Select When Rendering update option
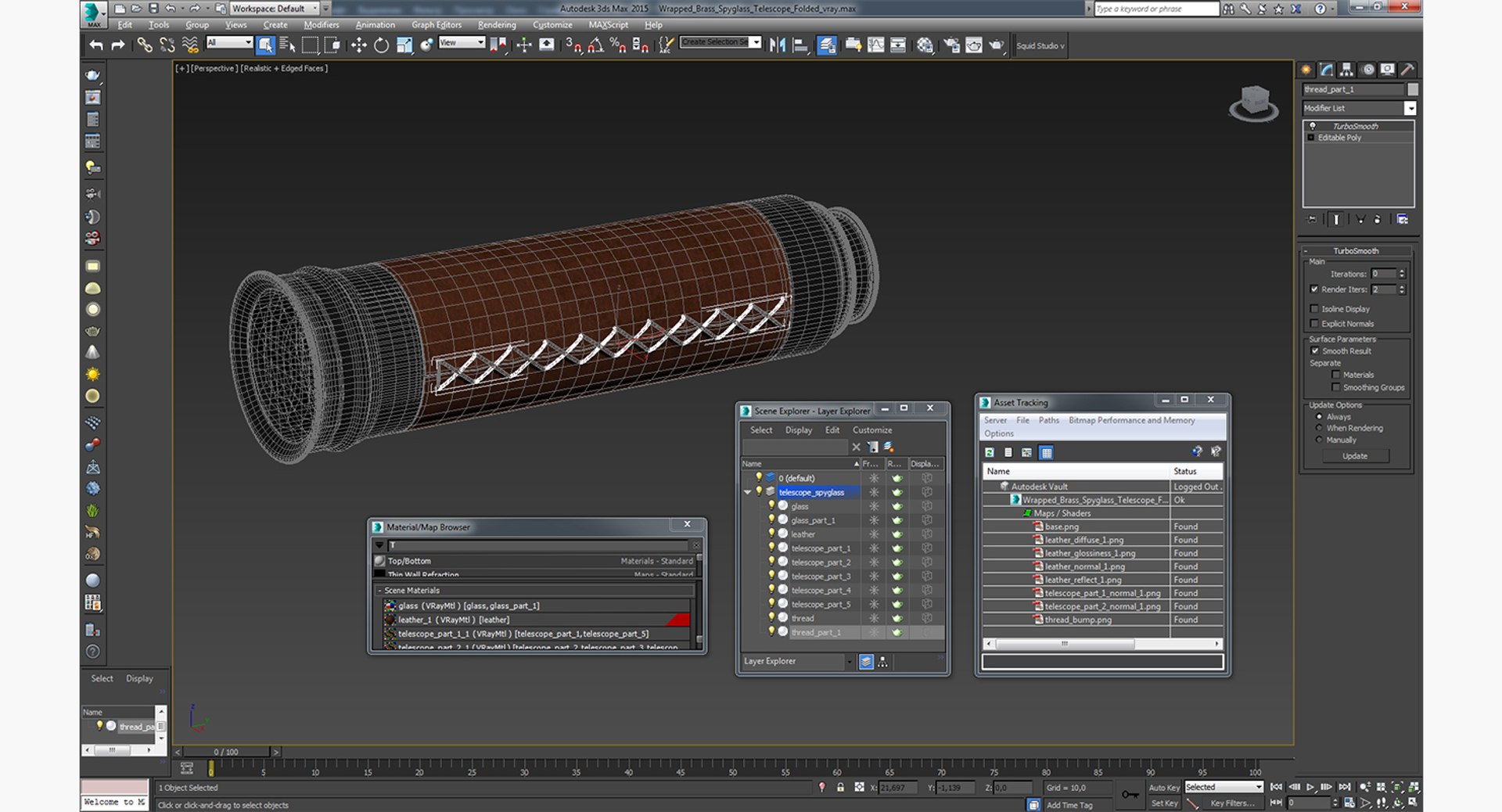1502x812 pixels. click(1319, 428)
